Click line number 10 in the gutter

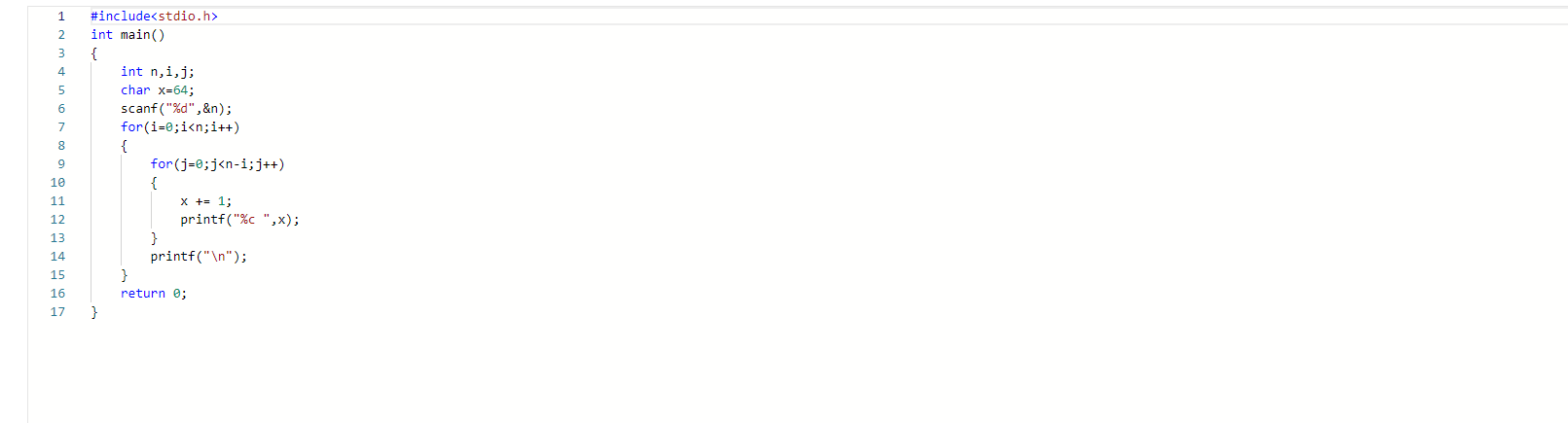[57, 183]
